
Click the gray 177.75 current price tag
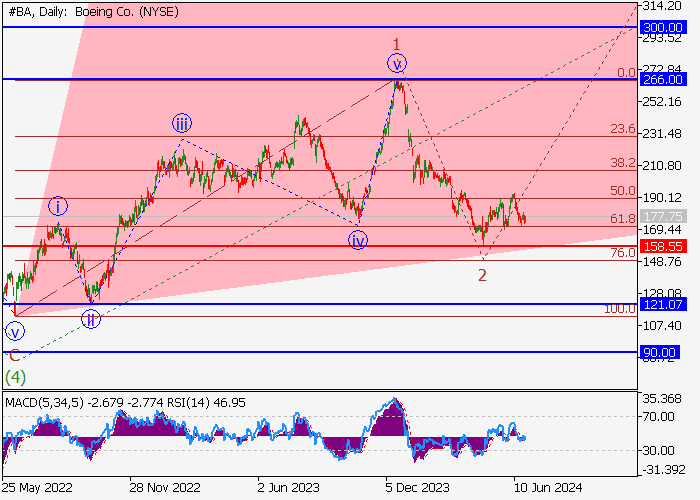coord(662,217)
